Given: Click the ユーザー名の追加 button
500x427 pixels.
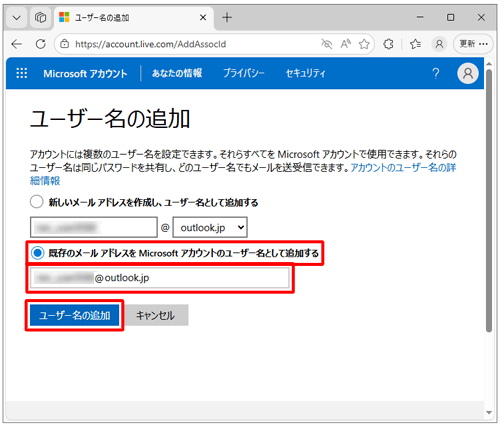Looking at the screenshot, I should click(75, 315).
